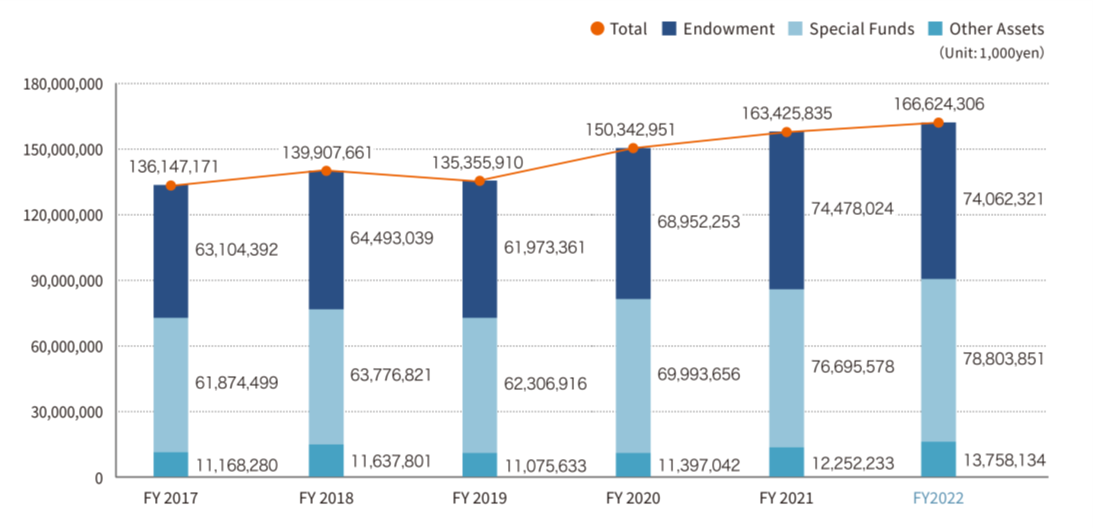
Task: Click the FY 2017 axis label
Action: [171, 499]
